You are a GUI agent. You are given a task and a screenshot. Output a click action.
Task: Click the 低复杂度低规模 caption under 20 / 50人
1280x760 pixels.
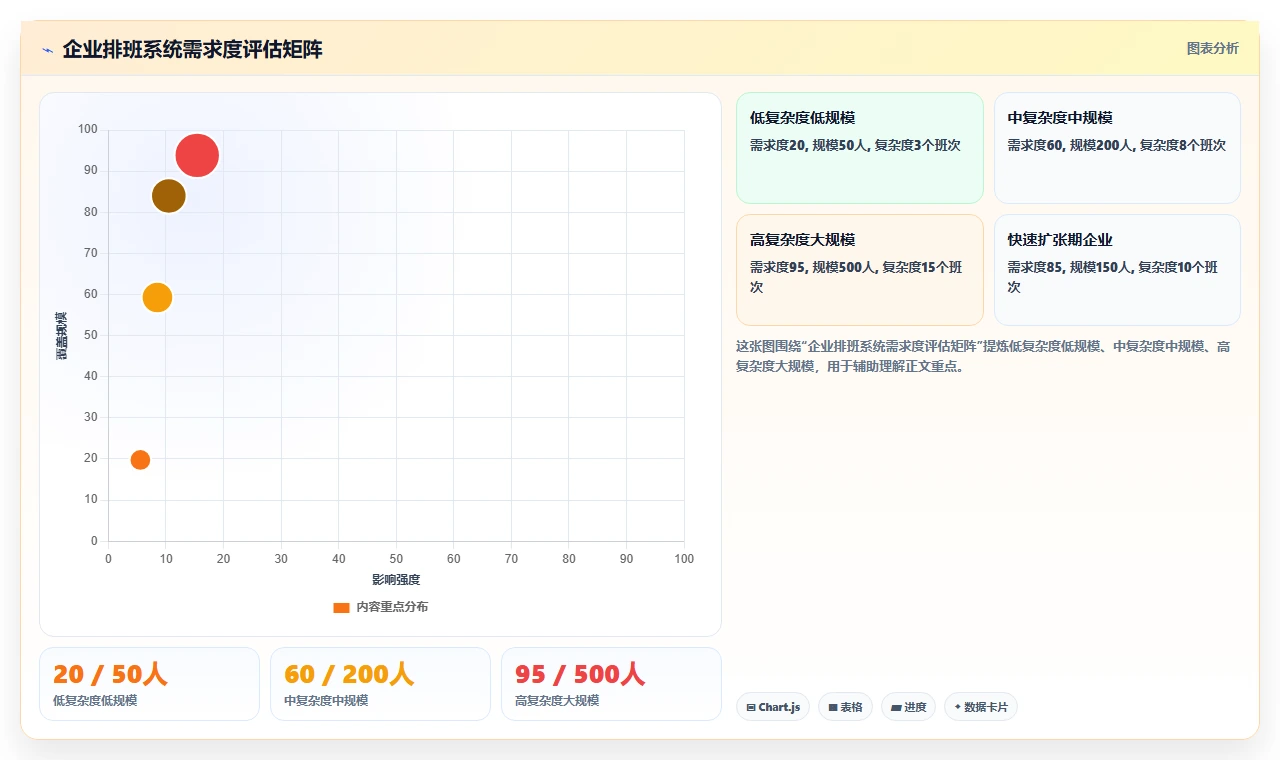[95, 701]
